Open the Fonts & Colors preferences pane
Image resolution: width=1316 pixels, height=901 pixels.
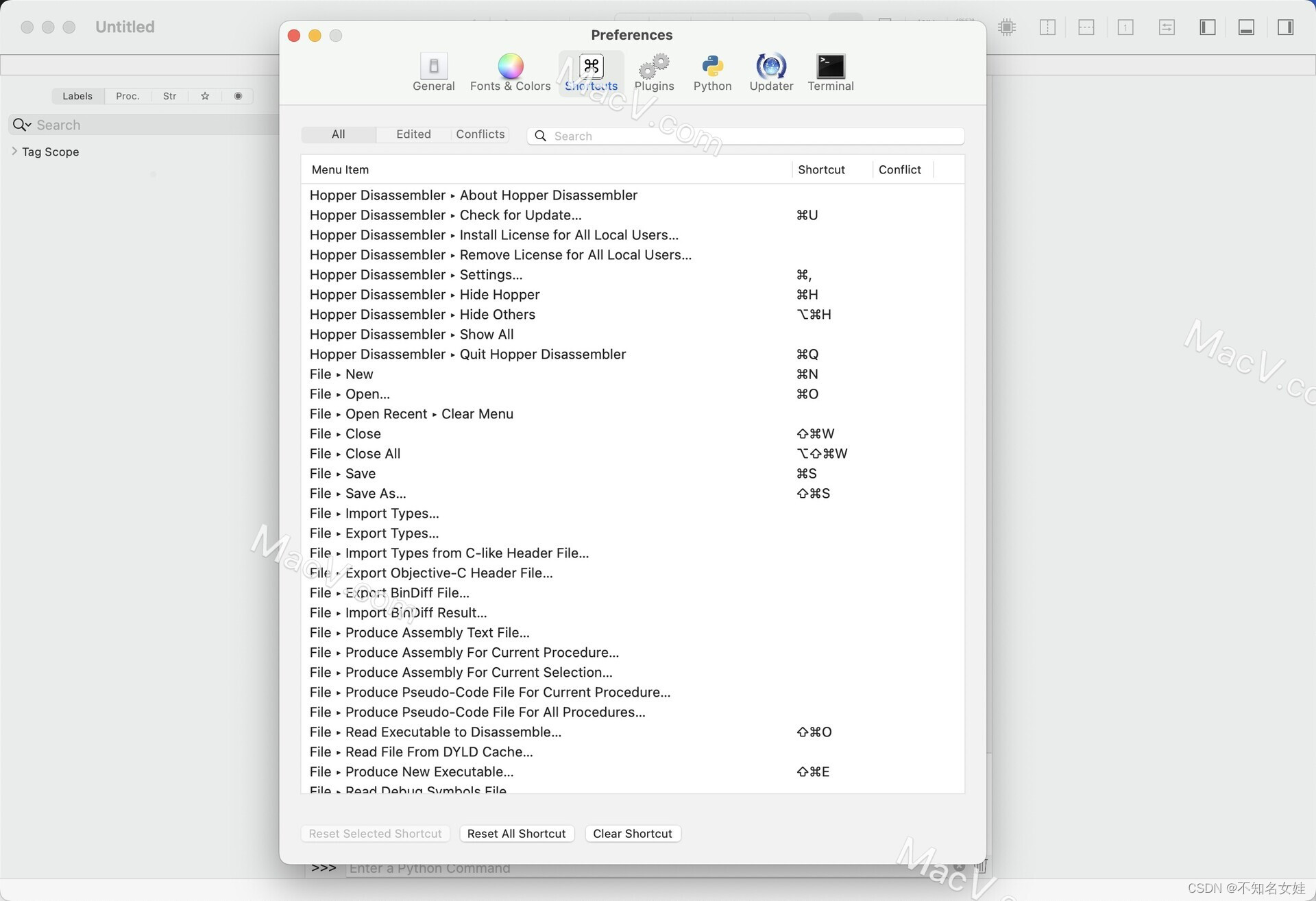(x=510, y=72)
